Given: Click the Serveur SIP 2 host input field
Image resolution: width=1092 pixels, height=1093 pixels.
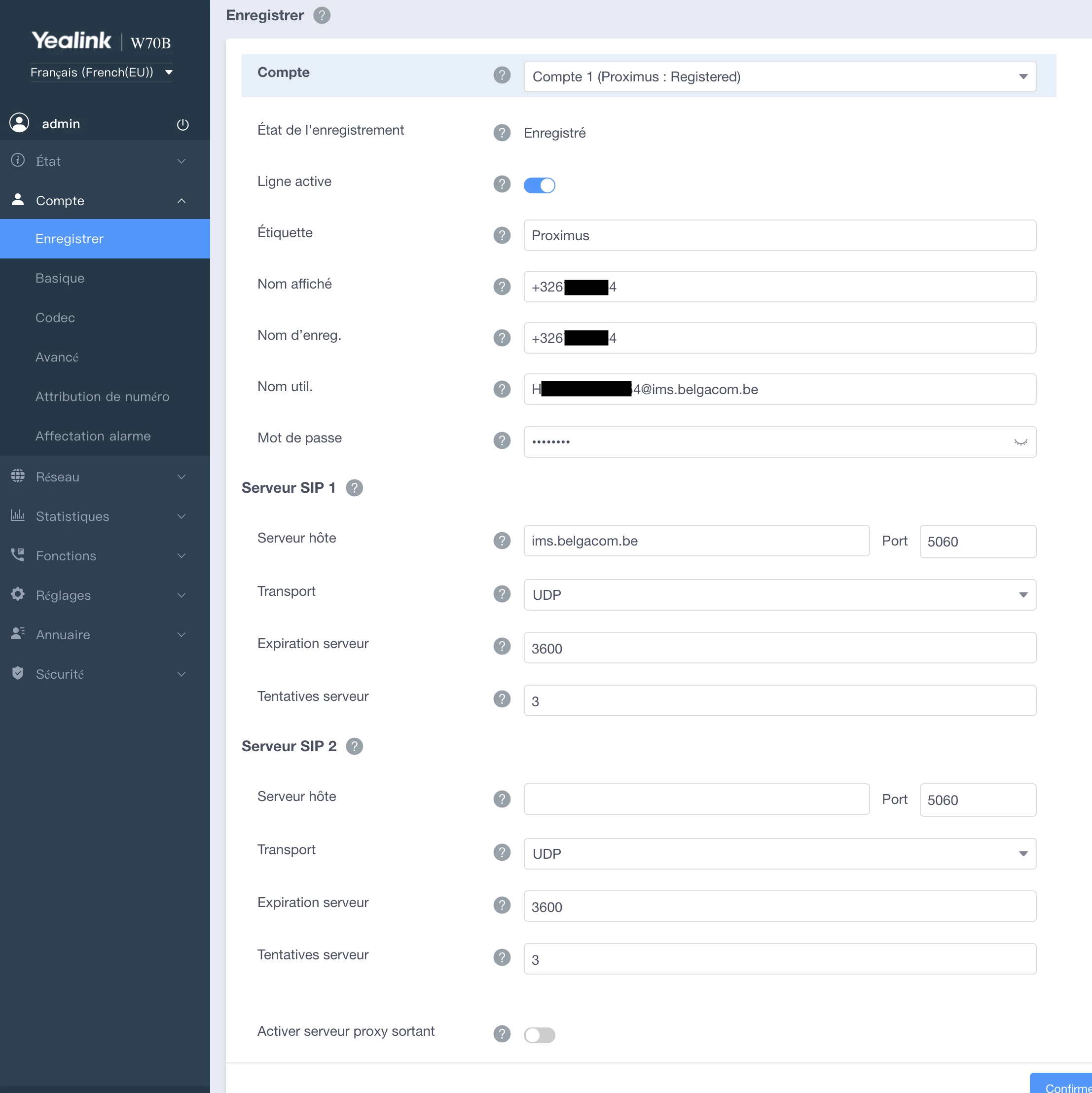Looking at the screenshot, I should tap(696, 799).
